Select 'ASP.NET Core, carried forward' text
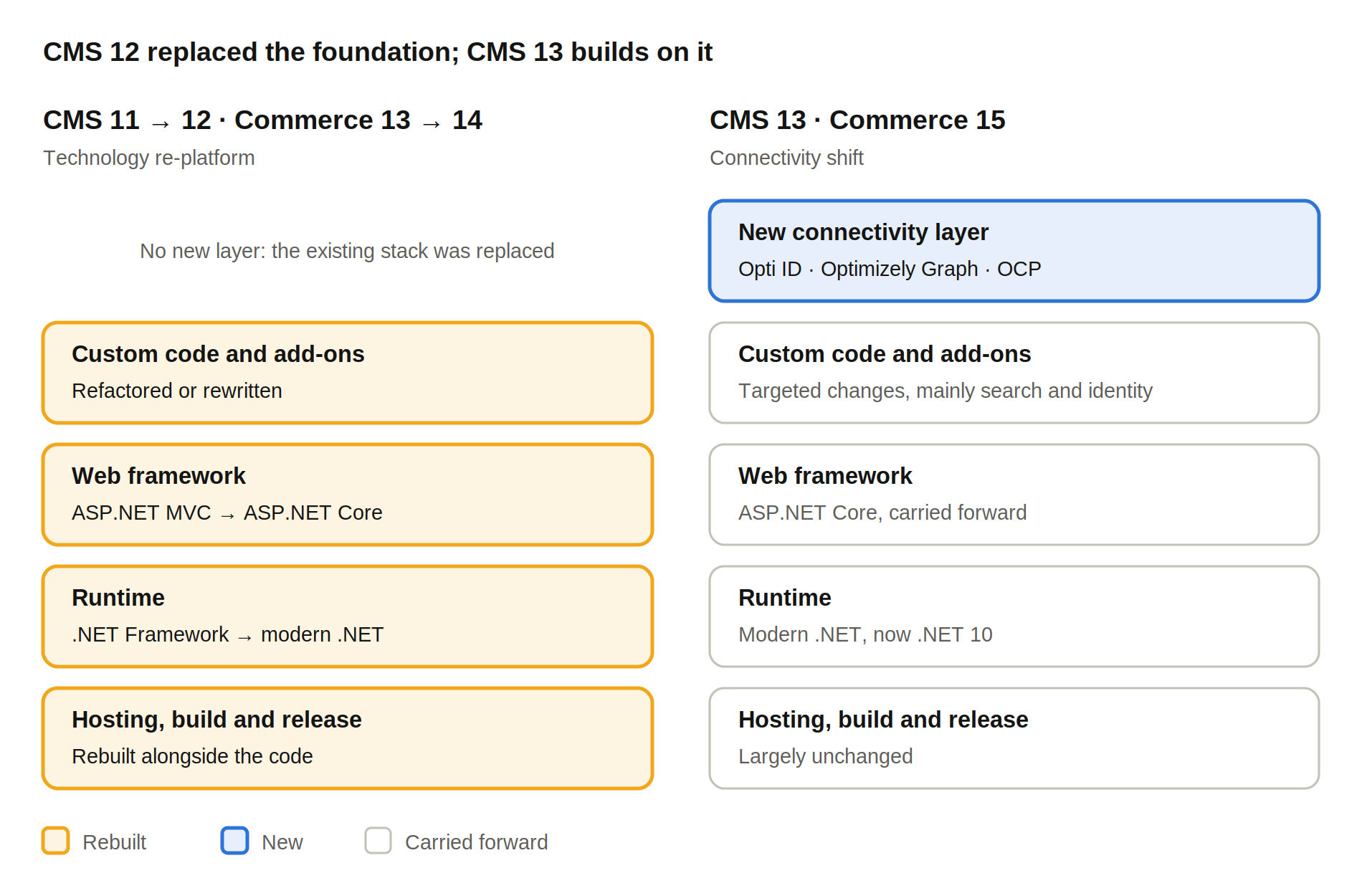This screenshot has height=896, width=1362. (x=882, y=513)
